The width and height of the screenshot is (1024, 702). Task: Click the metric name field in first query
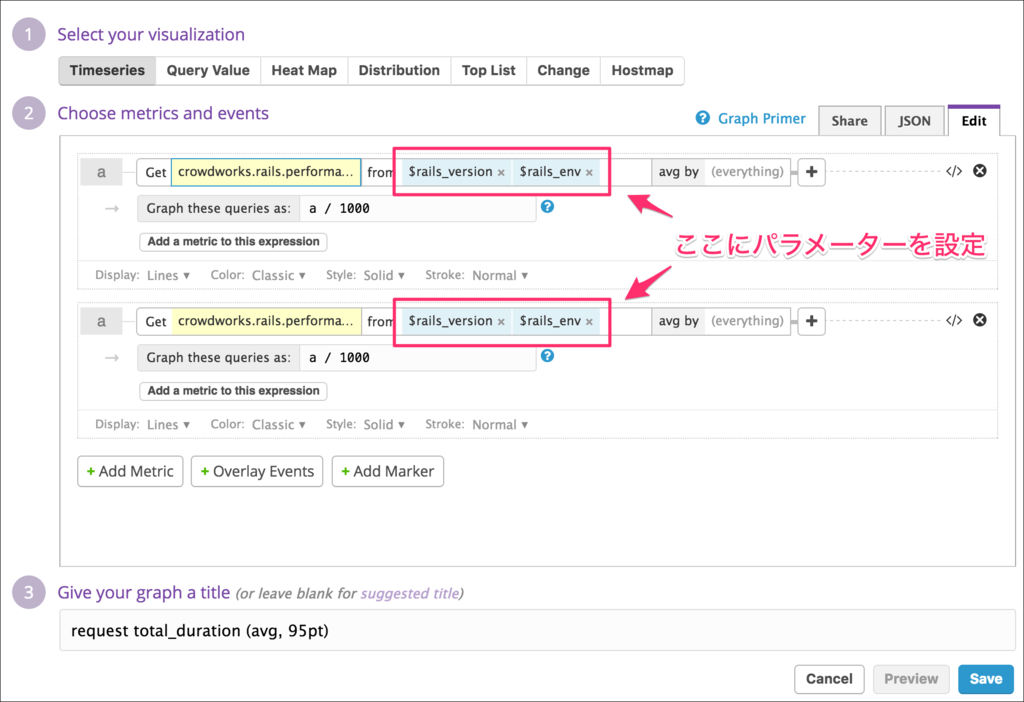click(x=266, y=172)
